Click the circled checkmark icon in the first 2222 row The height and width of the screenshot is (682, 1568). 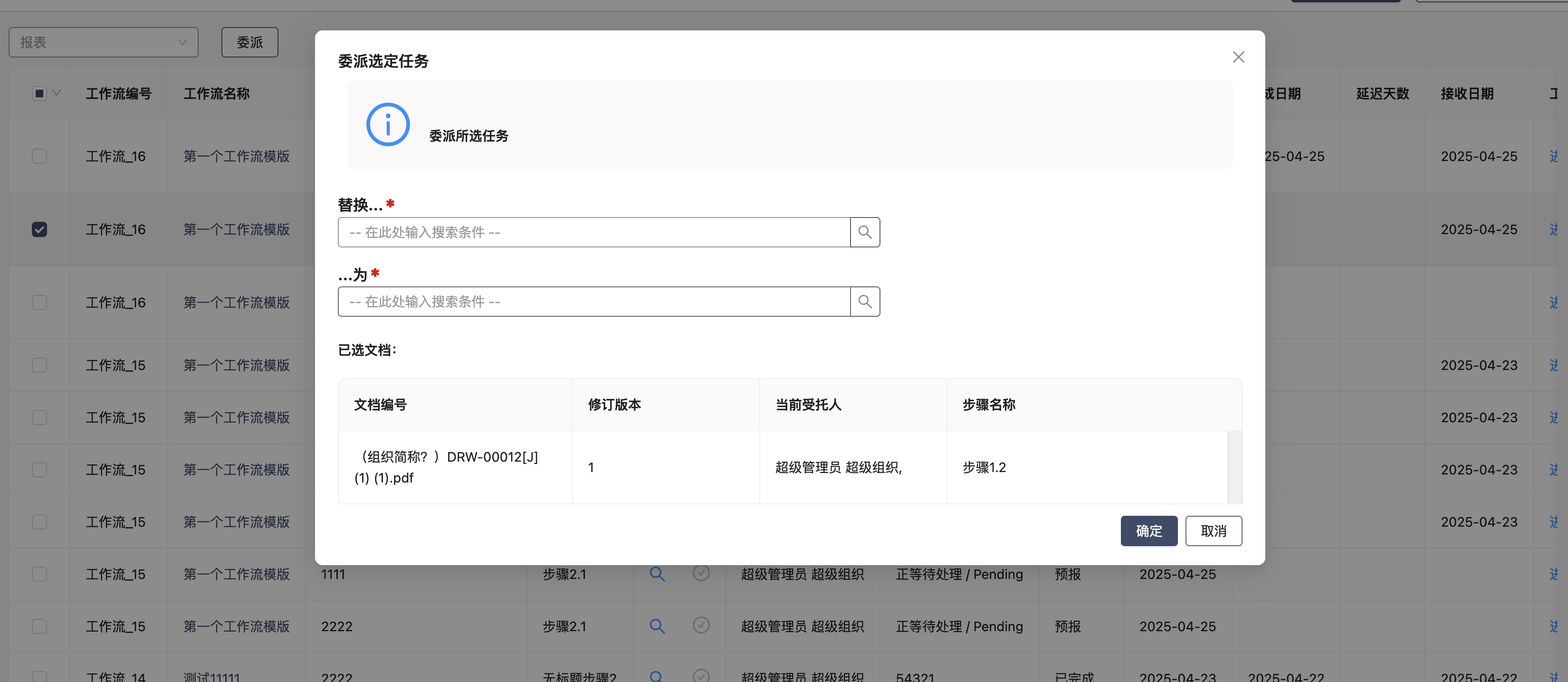701,625
